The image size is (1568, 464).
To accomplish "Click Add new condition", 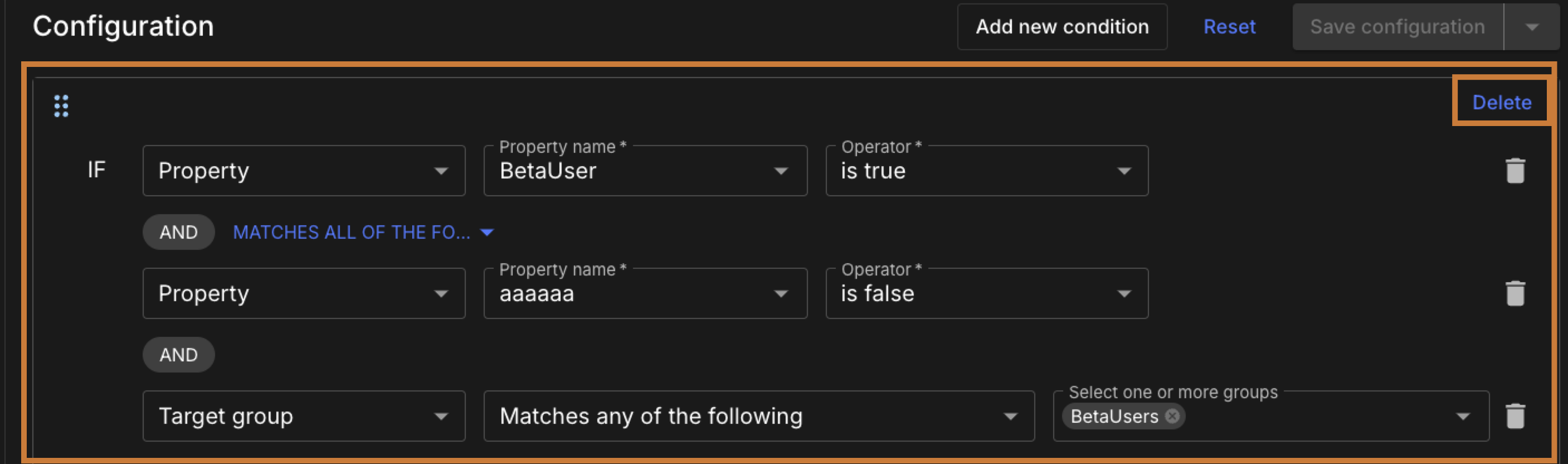I will click(x=1062, y=27).
